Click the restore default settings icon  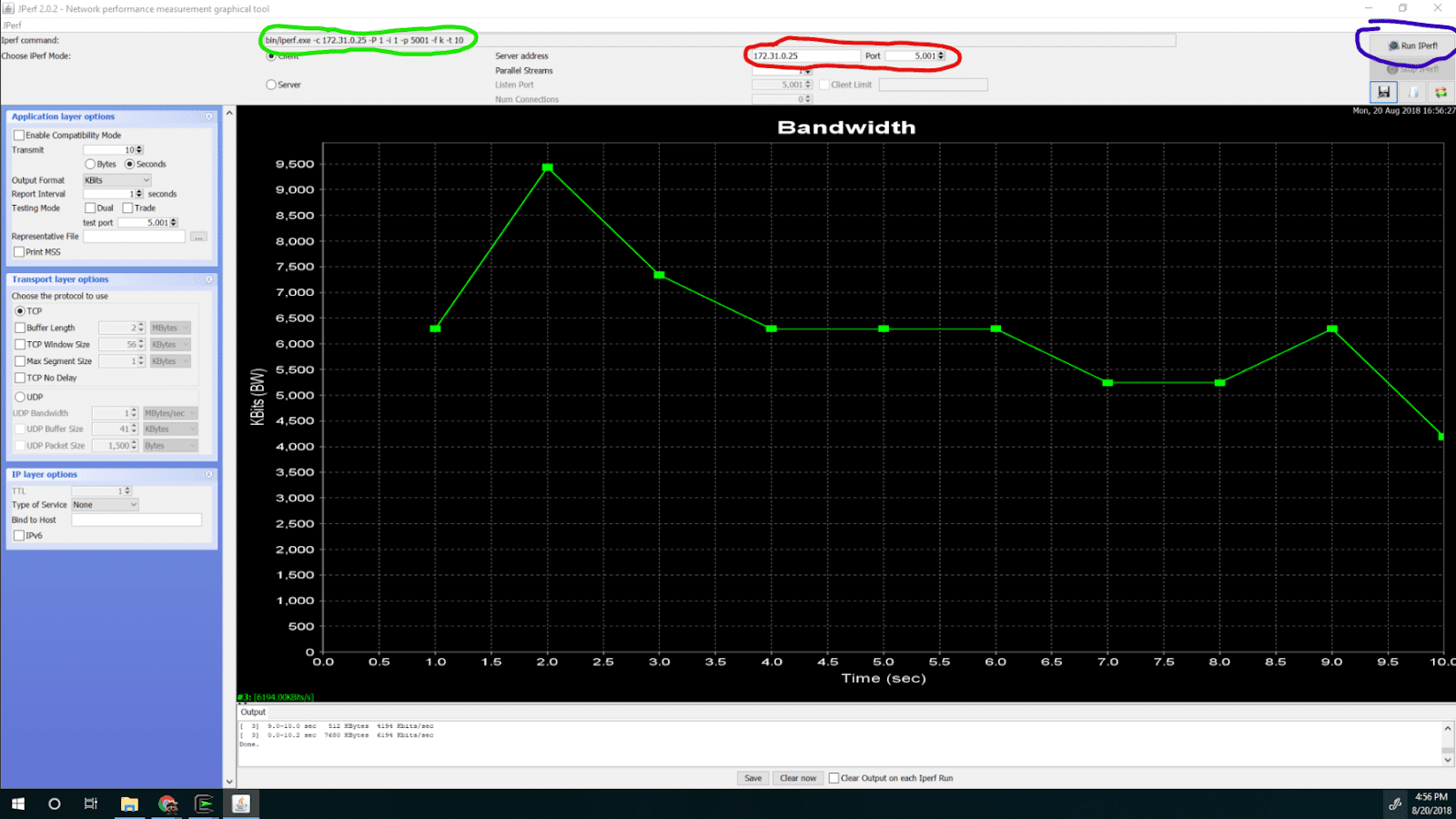pyautogui.click(x=1441, y=92)
